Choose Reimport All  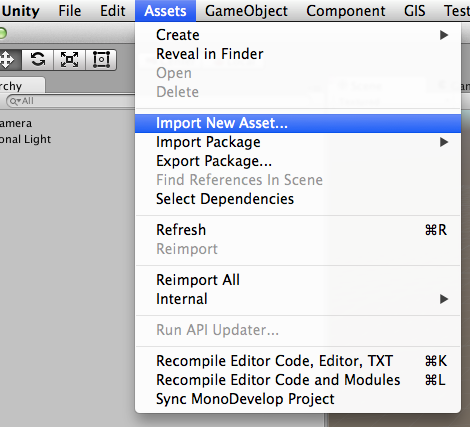[298, 280]
